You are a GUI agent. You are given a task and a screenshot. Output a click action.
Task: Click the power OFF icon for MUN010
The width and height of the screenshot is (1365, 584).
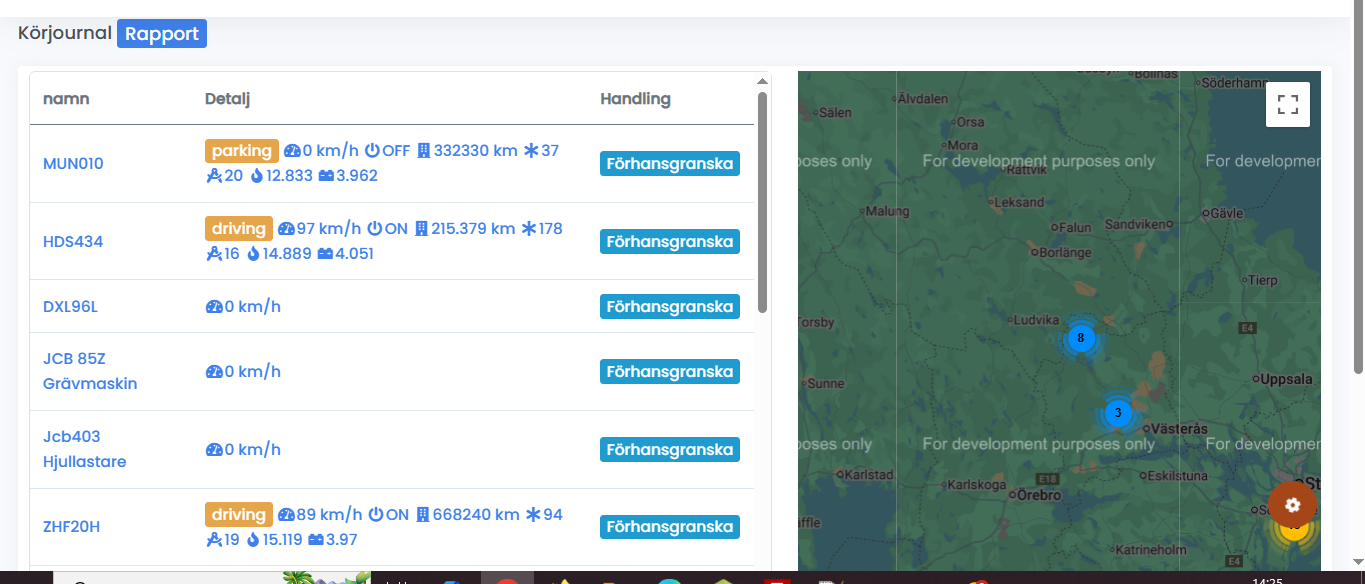(x=372, y=151)
